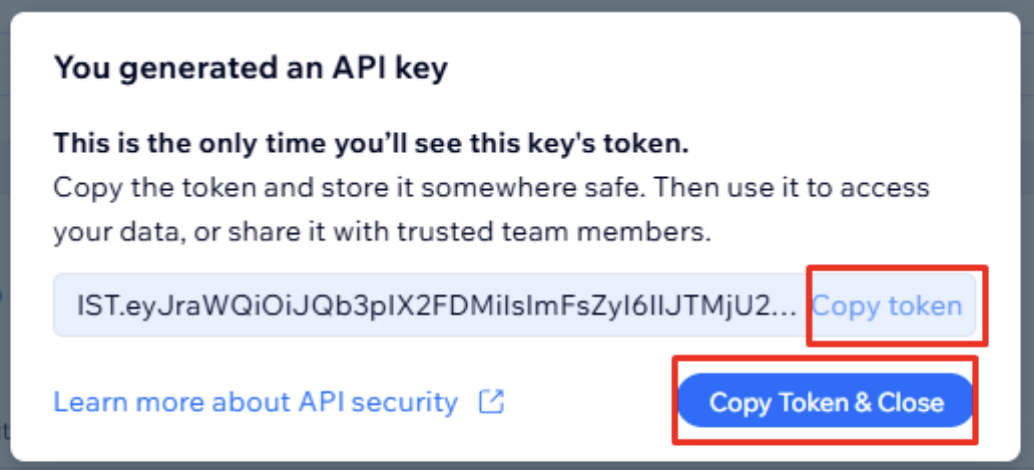Screen dimensions: 1034x470
Task: Click the external link icon beside API security
Action: [491, 401]
